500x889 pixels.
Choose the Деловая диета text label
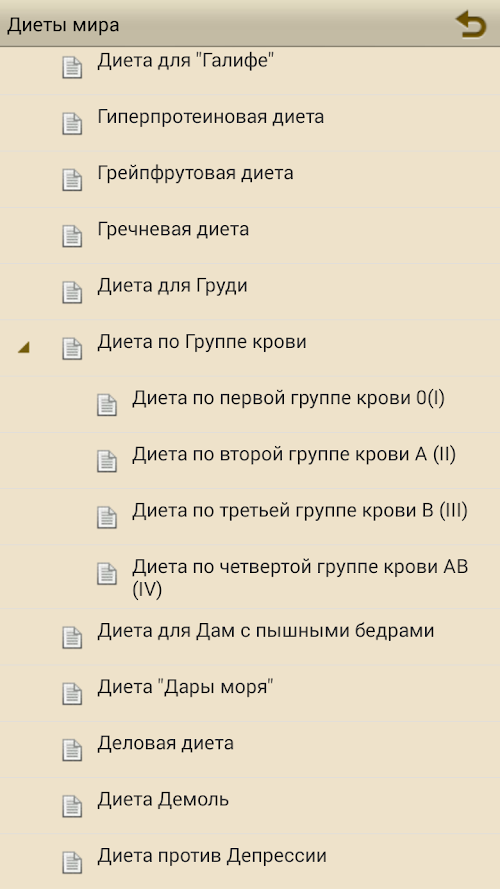coord(166,743)
